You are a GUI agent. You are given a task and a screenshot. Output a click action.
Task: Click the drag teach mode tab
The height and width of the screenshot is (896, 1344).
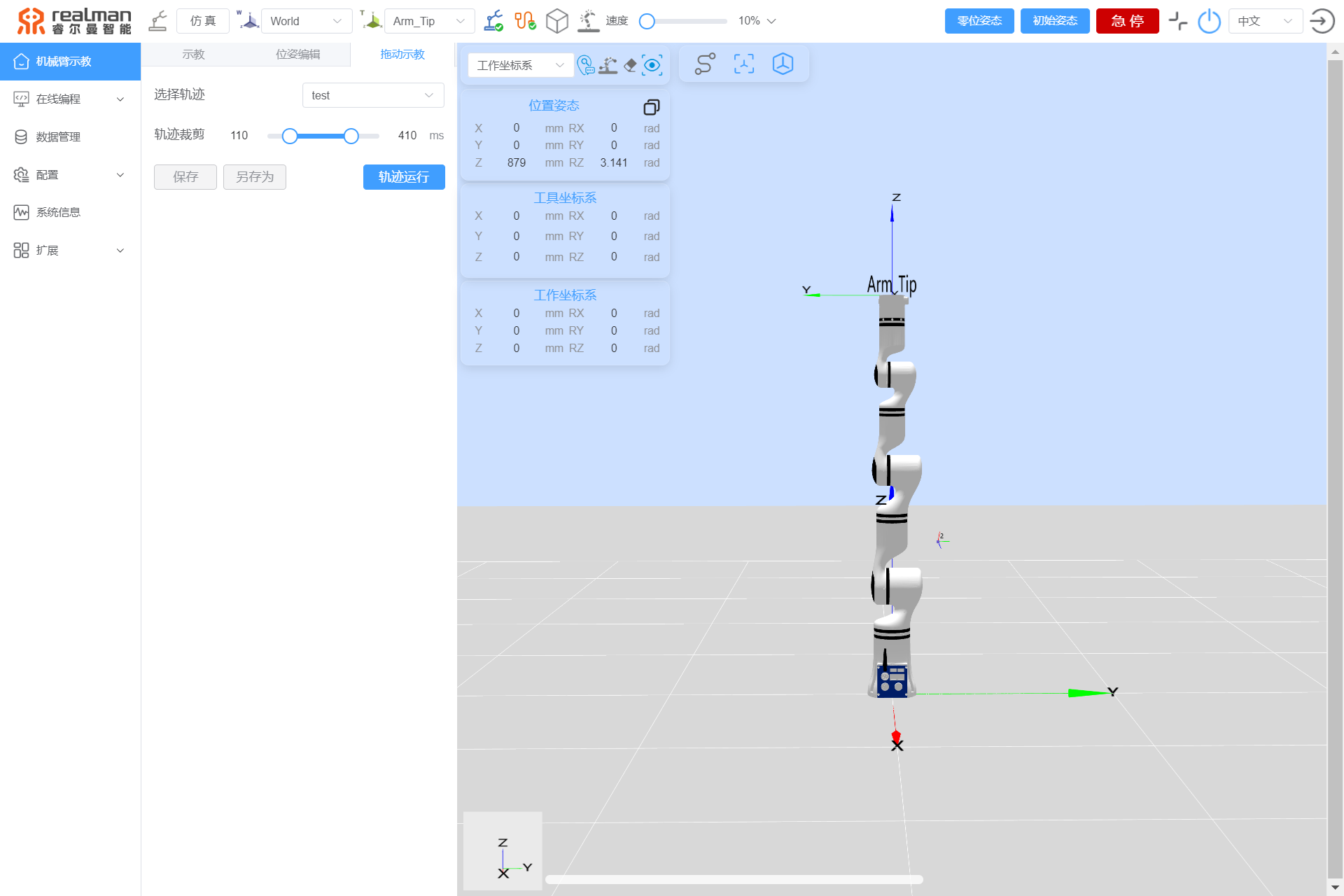click(399, 55)
